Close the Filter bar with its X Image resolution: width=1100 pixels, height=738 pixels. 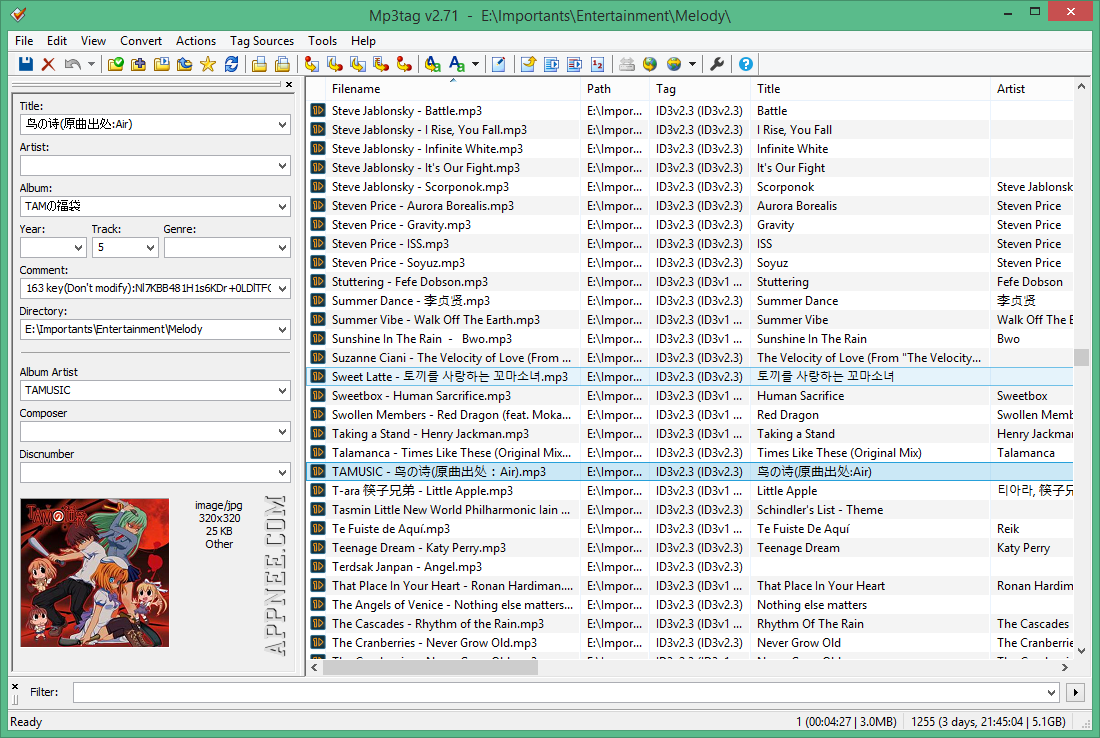point(15,686)
